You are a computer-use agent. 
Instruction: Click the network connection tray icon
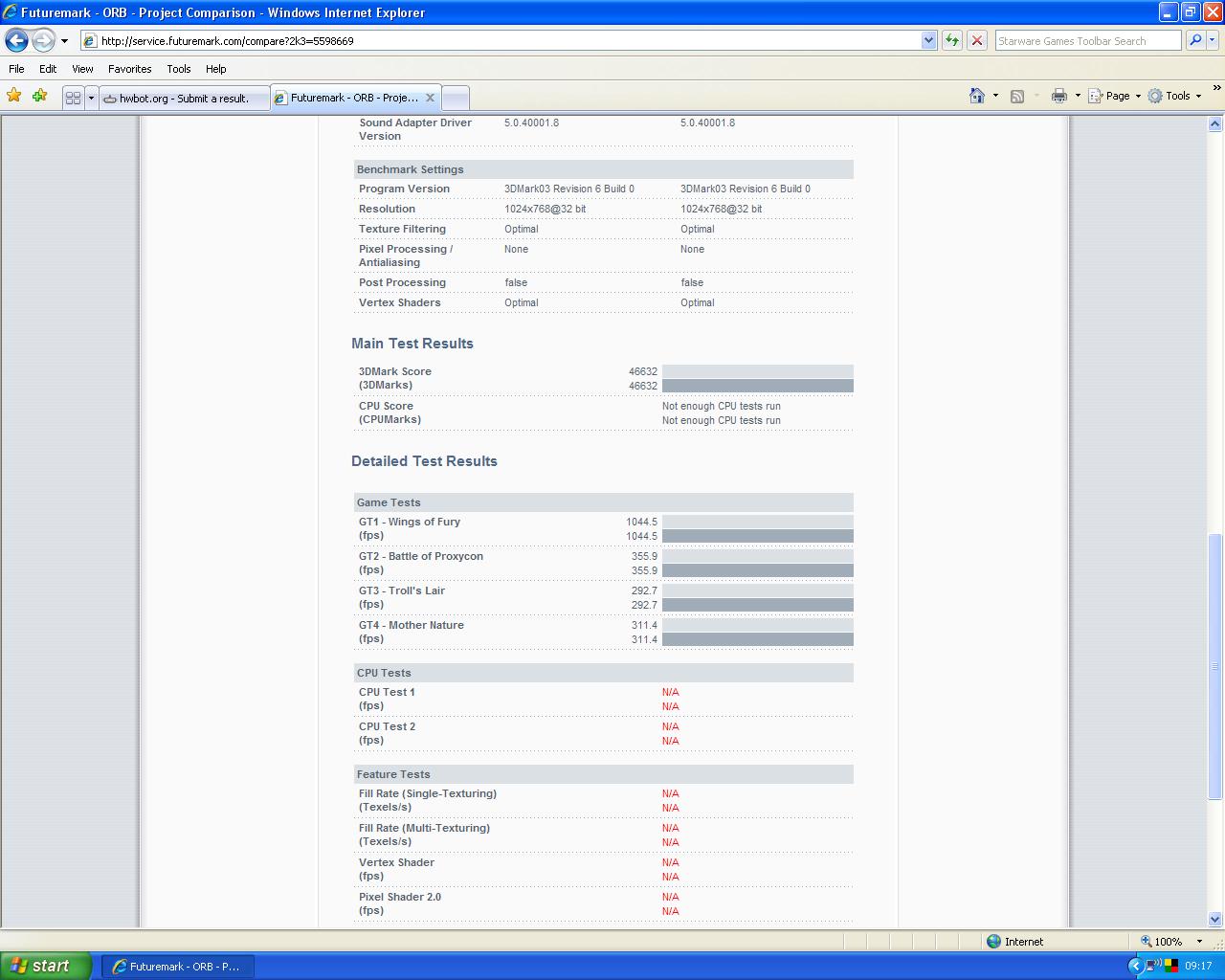coord(1153,966)
